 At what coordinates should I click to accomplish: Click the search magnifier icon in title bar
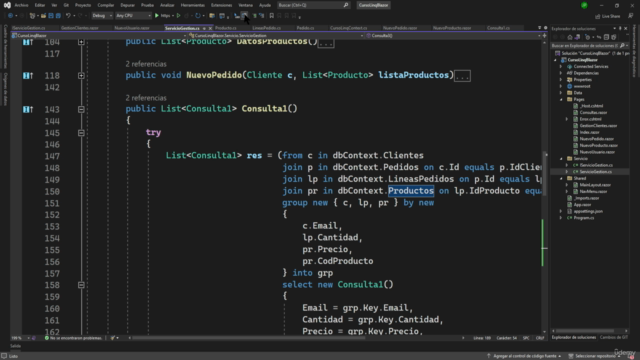click(x=346, y=5)
